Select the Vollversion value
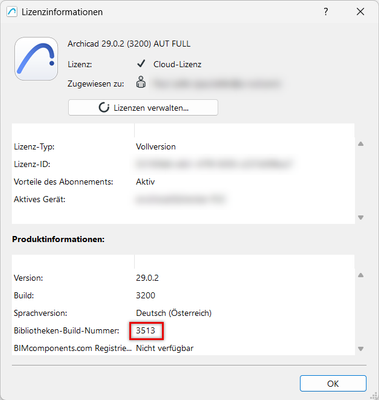The height and width of the screenshot is (400, 379). pos(156,147)
